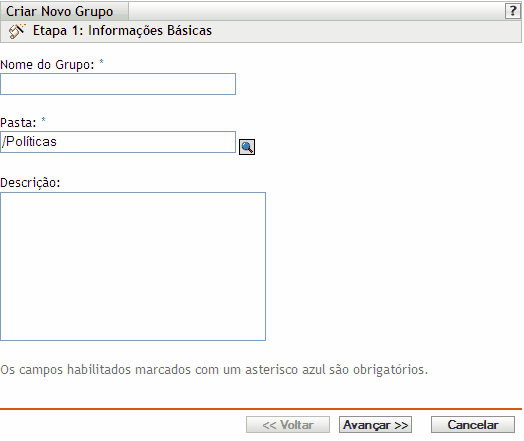The width and height of the screenshot is (524, 441).
Task: Click the Pasta label text
Action: pyautogui.click(x=18, y=123)
